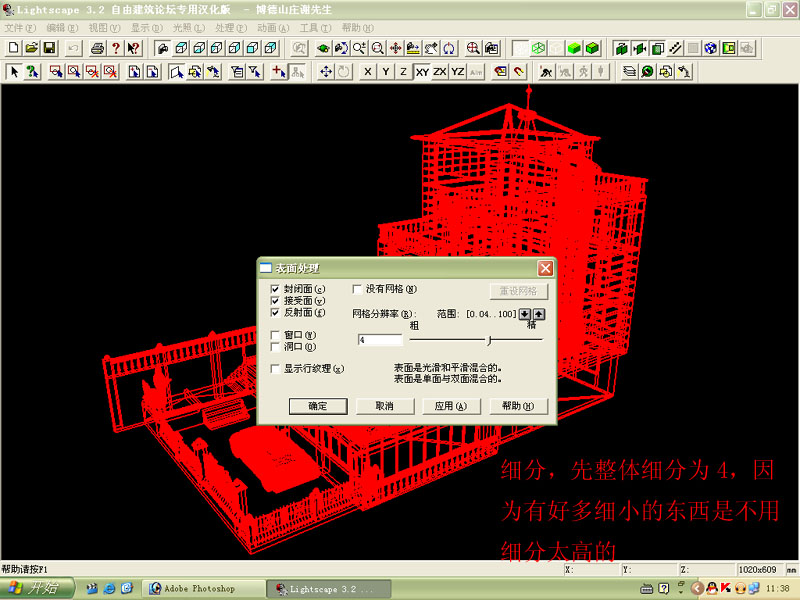Switch to Adobe Photoshop in taskbar

(x=203, y=589)
